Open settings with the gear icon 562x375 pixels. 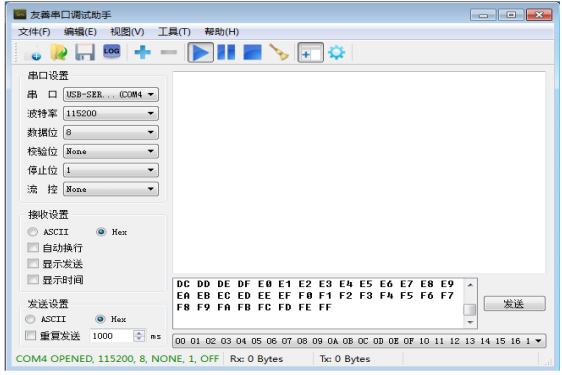[337, 53]
